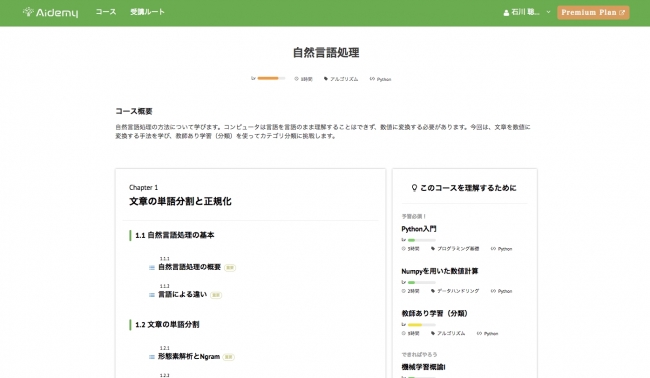
Task: Click the list icon beside 言語による違い
Action: click(x=152, y=295)
